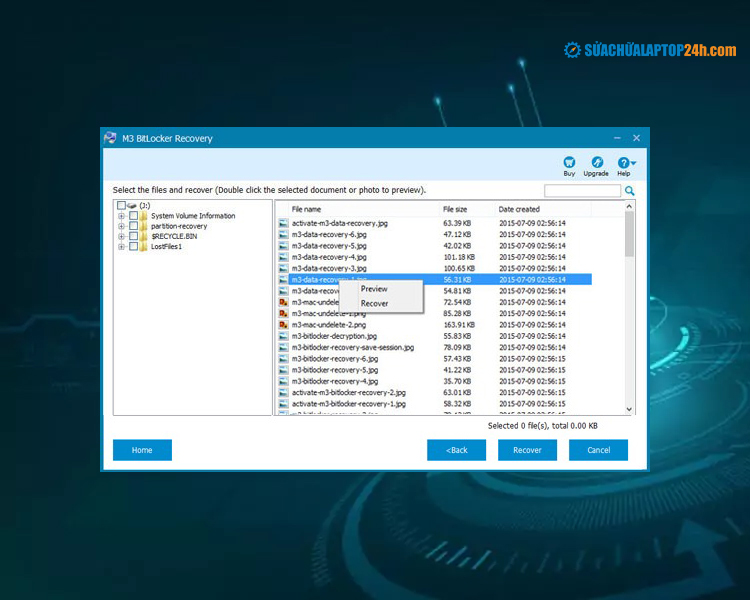Click the image icon of activate-m3-data-recovery.jpg

pos(284,223)
